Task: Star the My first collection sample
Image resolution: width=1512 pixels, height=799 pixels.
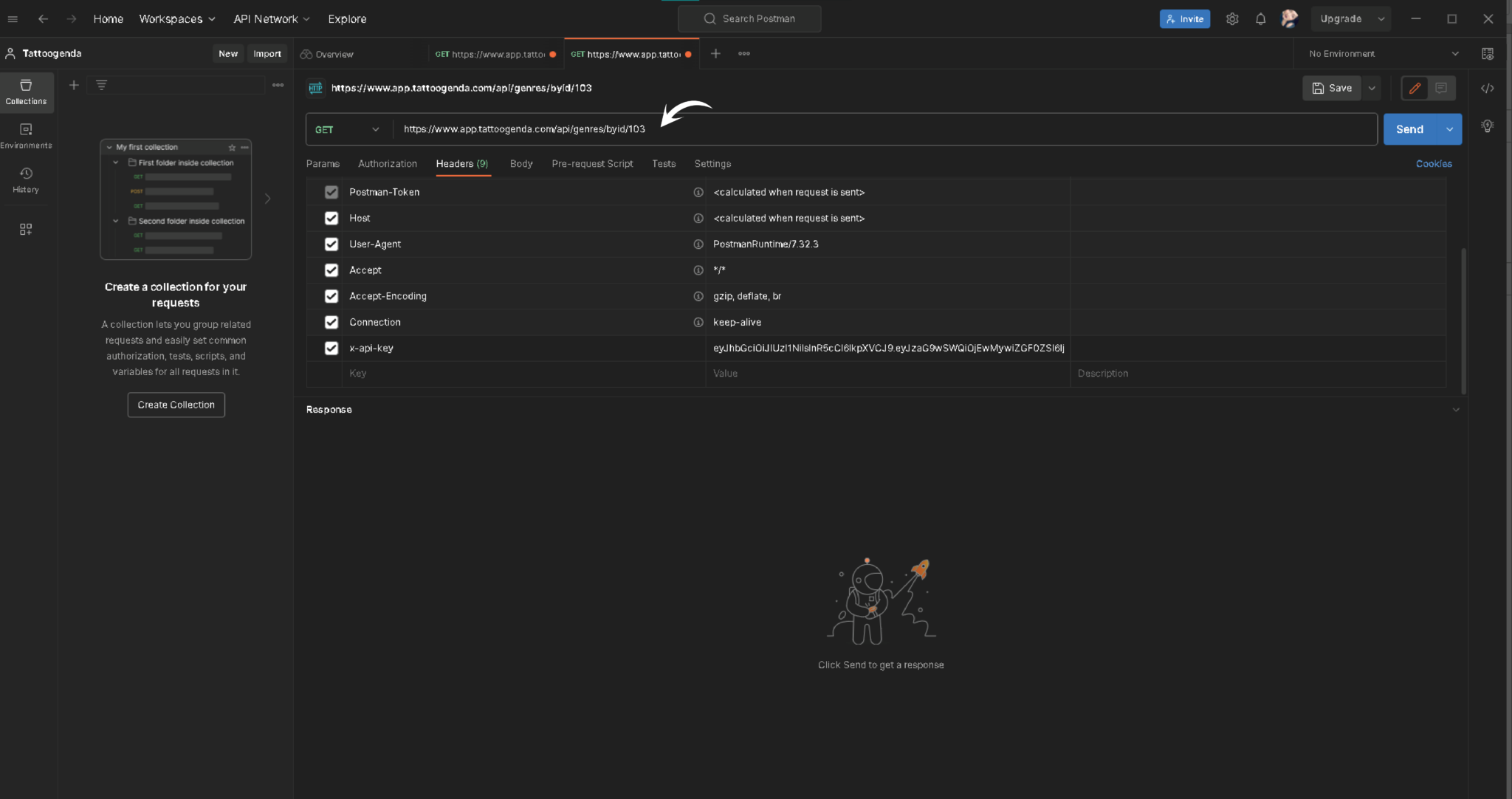Action: [232, 148]
